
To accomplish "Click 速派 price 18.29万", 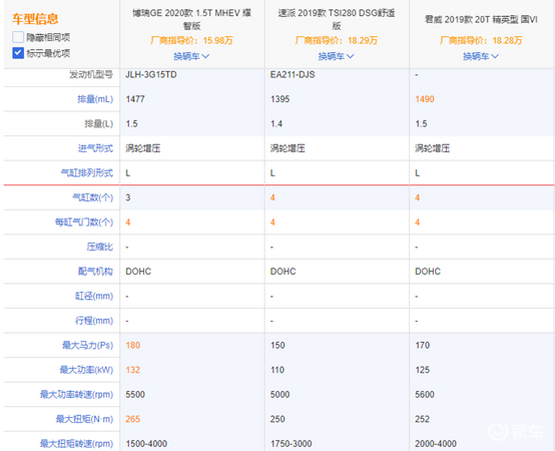I will pos(336,40).
